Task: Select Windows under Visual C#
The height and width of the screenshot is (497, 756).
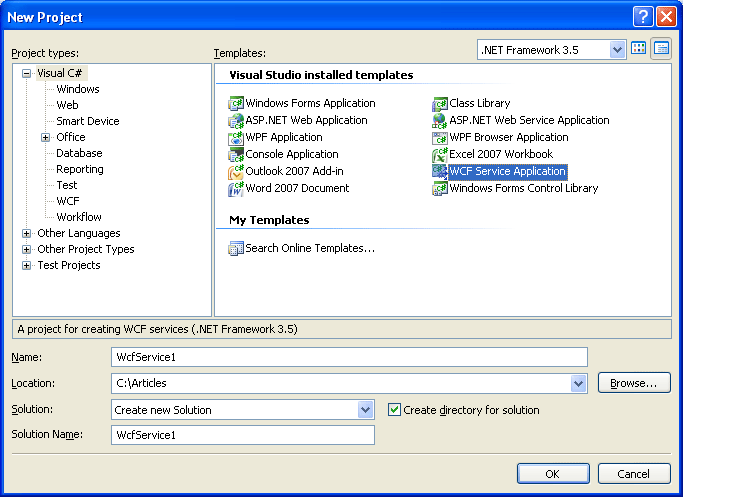Action: tap(78, 89)
